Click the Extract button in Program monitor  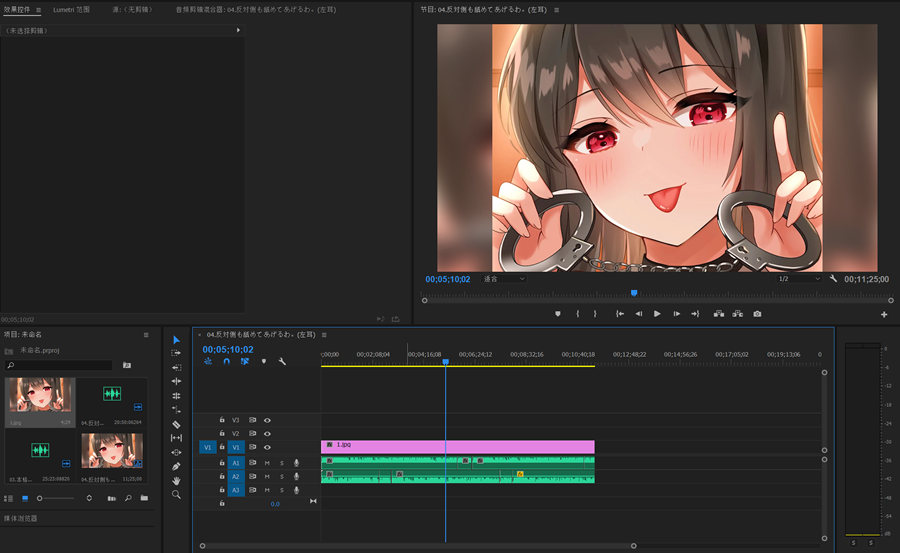click(738, 314)
